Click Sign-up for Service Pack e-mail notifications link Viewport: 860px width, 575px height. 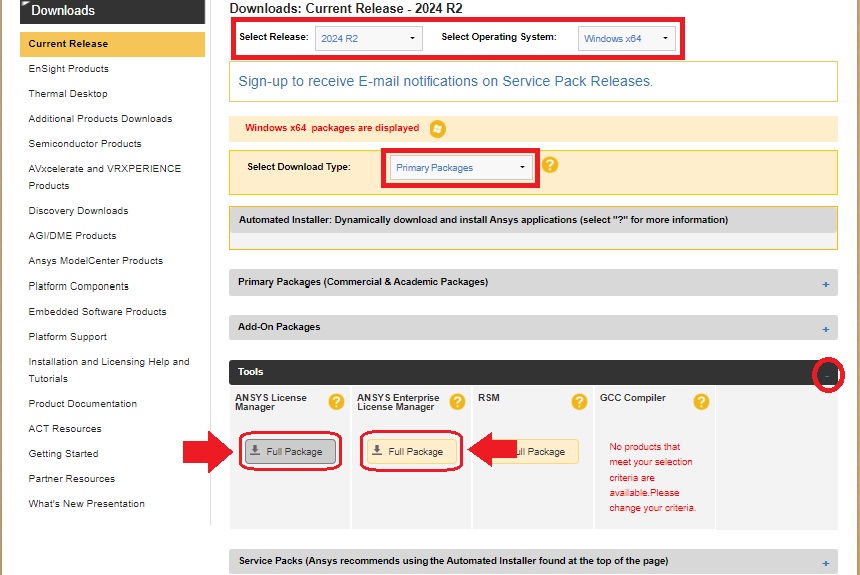point(445,81)
